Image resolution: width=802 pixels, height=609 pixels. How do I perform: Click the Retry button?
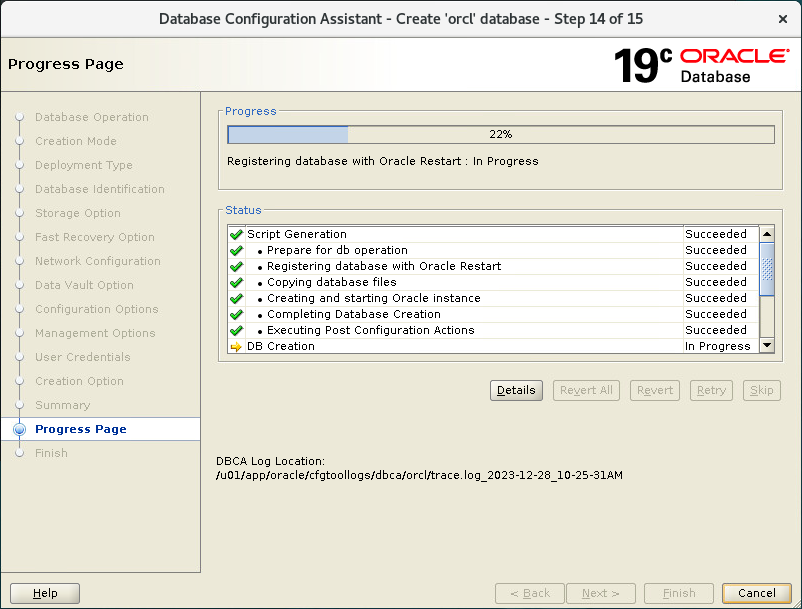tap(711, 390)
